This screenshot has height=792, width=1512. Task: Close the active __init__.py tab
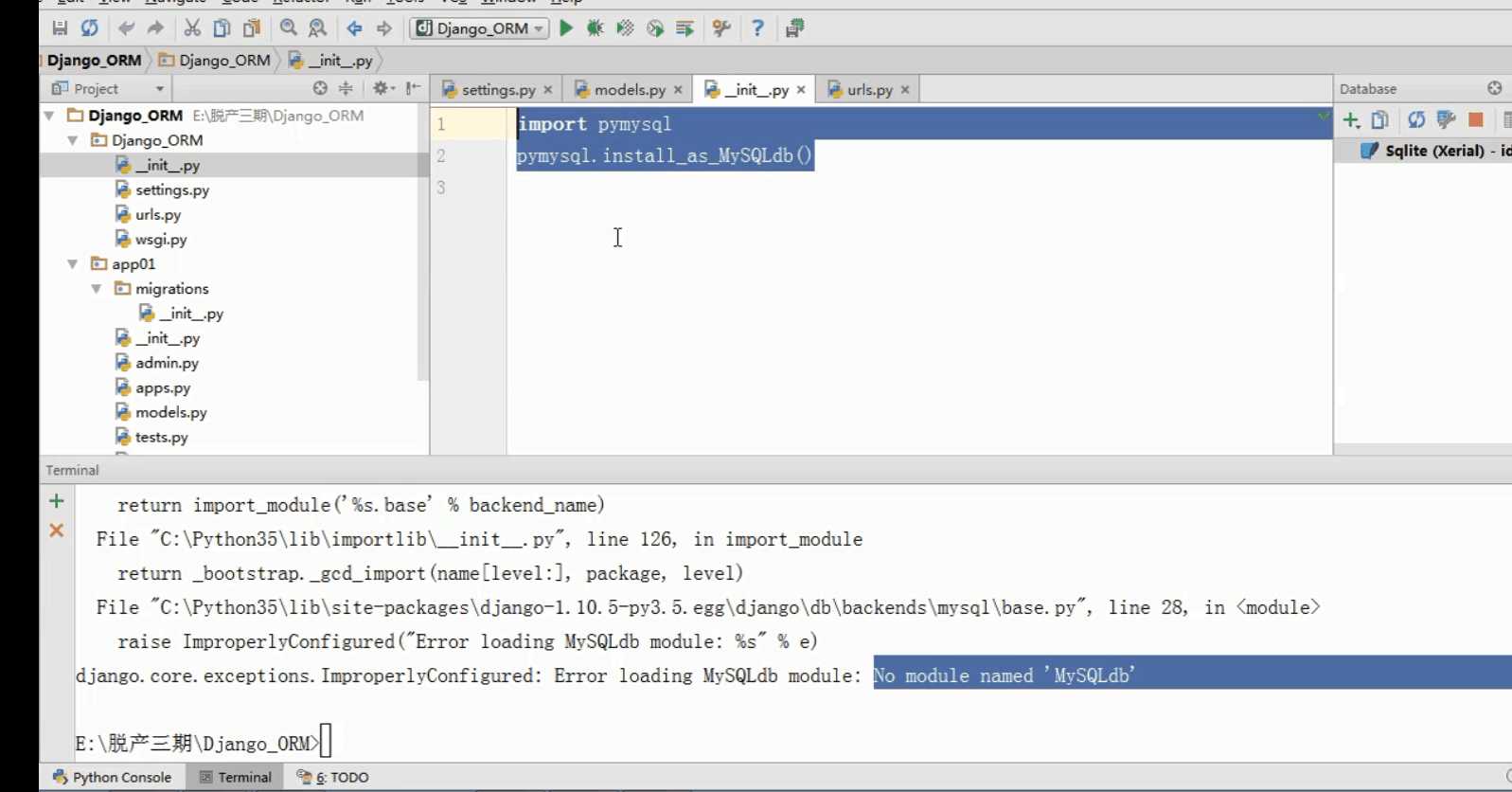801,90
